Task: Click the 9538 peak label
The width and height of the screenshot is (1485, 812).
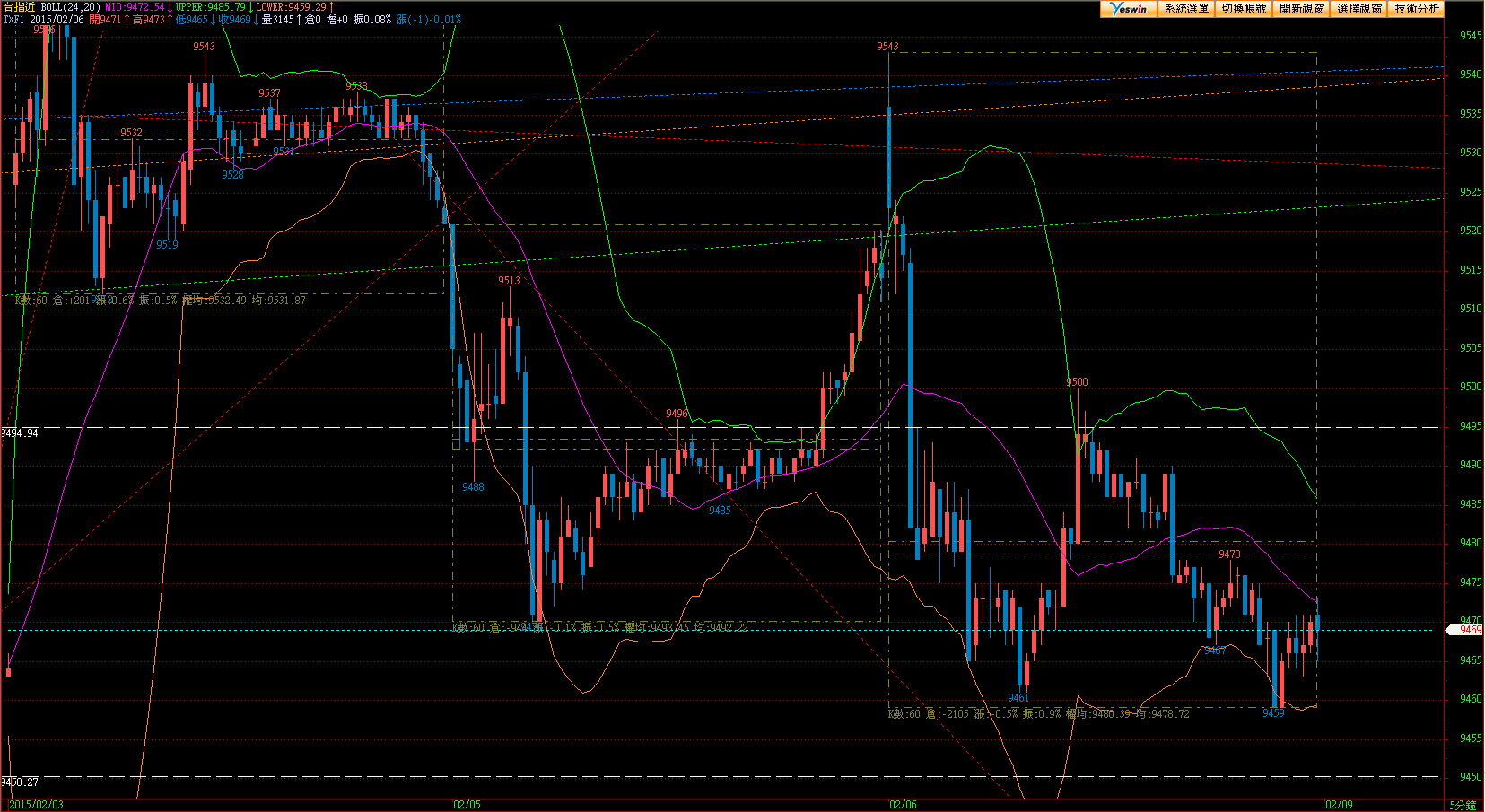Action: (x=356, y=86)
